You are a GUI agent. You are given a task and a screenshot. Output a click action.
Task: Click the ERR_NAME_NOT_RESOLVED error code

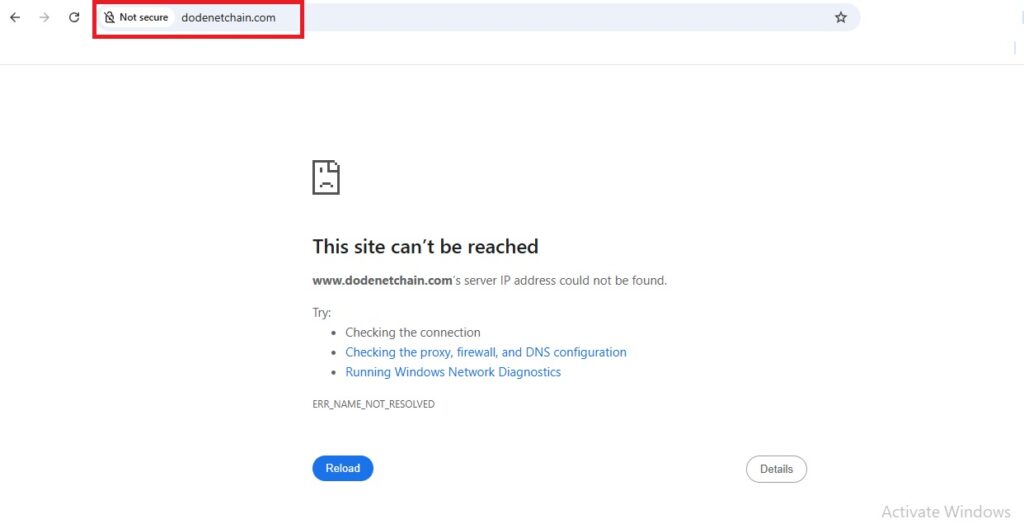(374, 404)
